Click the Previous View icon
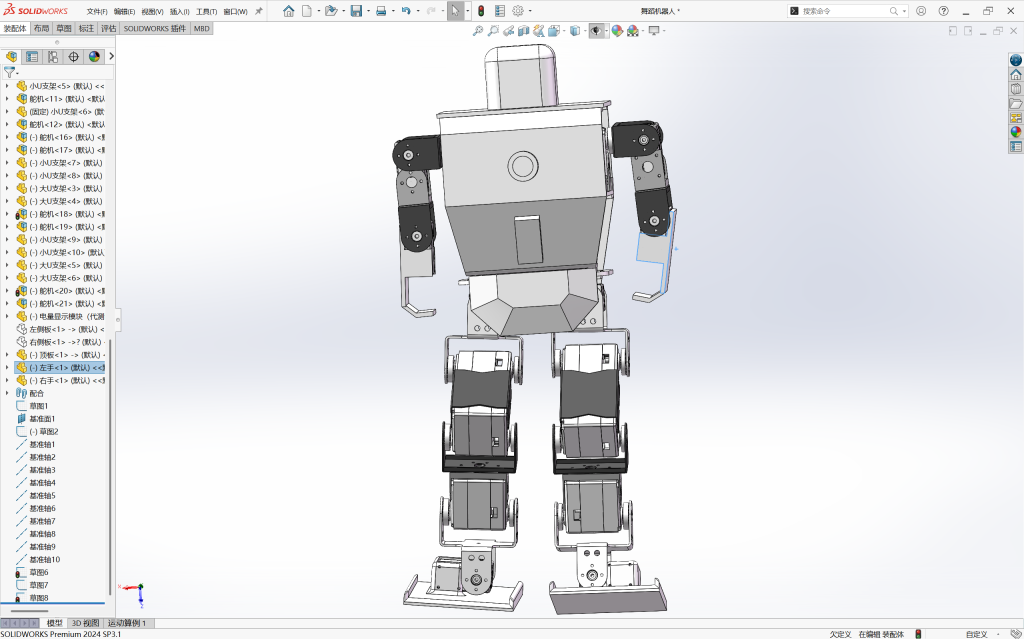The width and height of the screenshot is (1024, 639). [508, 31]
